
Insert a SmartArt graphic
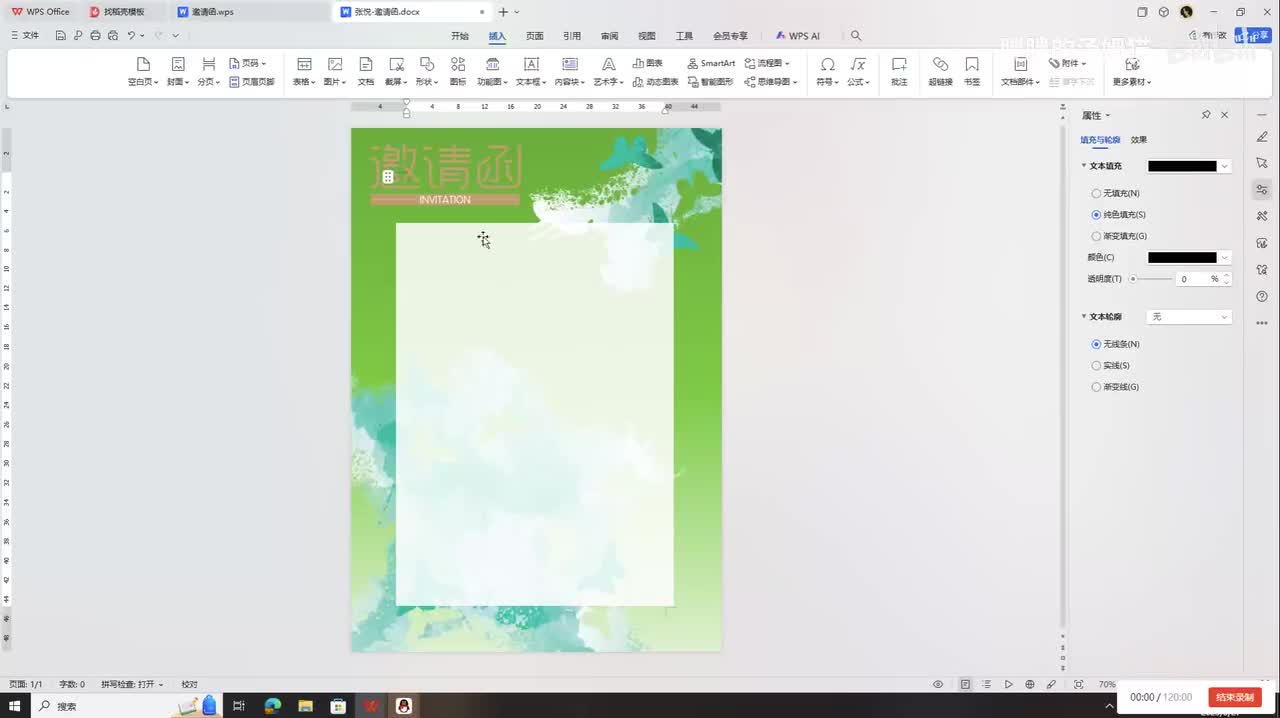712,63
